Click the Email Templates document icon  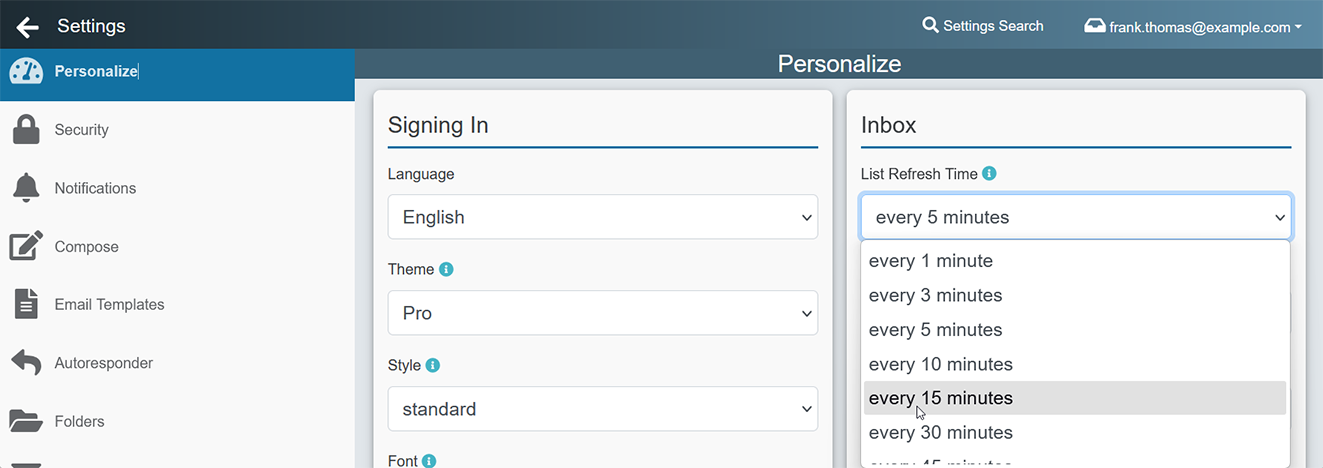point(26,304)
